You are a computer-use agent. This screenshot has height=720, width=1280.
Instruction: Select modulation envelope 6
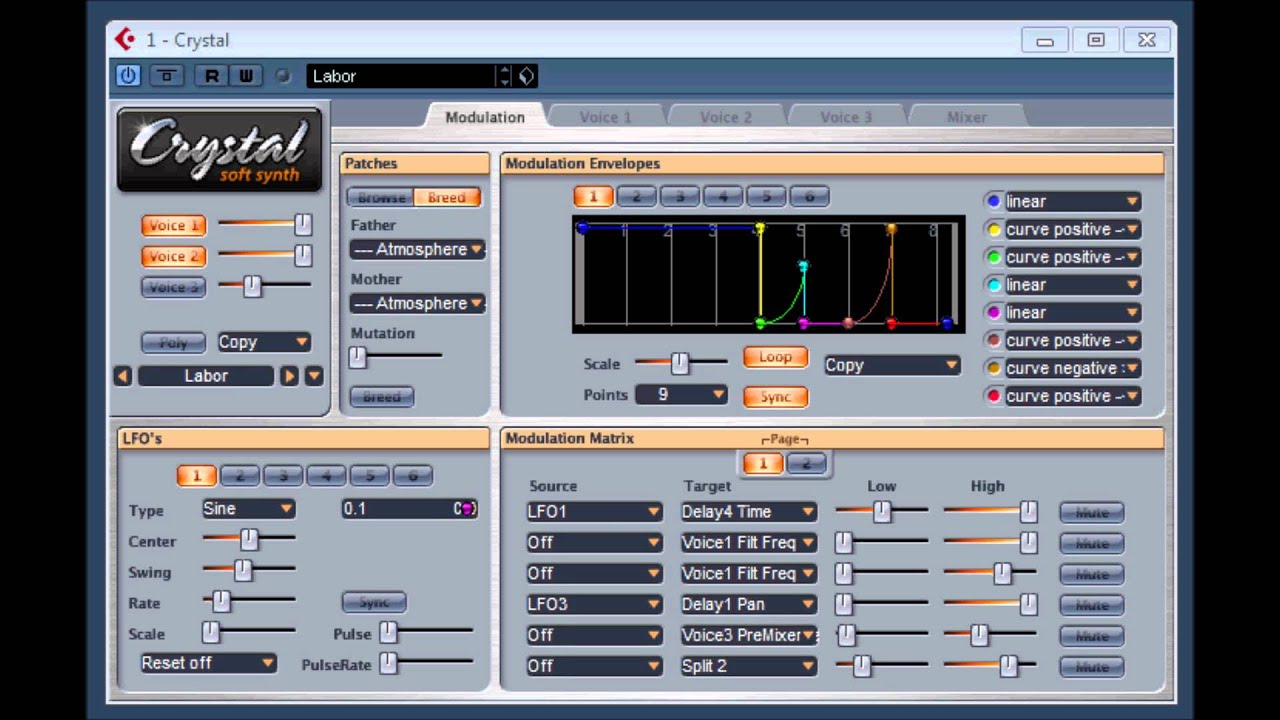pyautogui.click(x=809, y=196)
